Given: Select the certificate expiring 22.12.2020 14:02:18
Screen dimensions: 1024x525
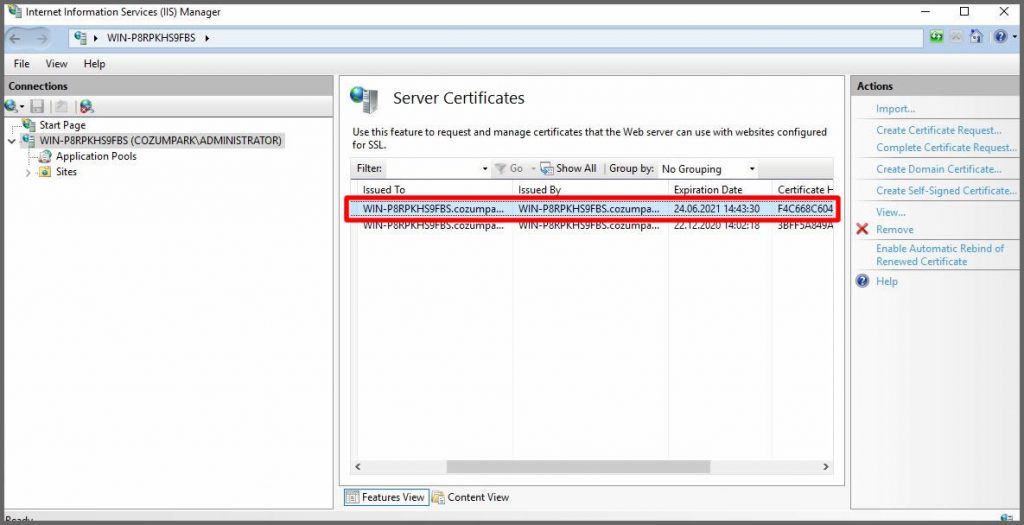Looking at the screenshot, I should pos(592,225).
